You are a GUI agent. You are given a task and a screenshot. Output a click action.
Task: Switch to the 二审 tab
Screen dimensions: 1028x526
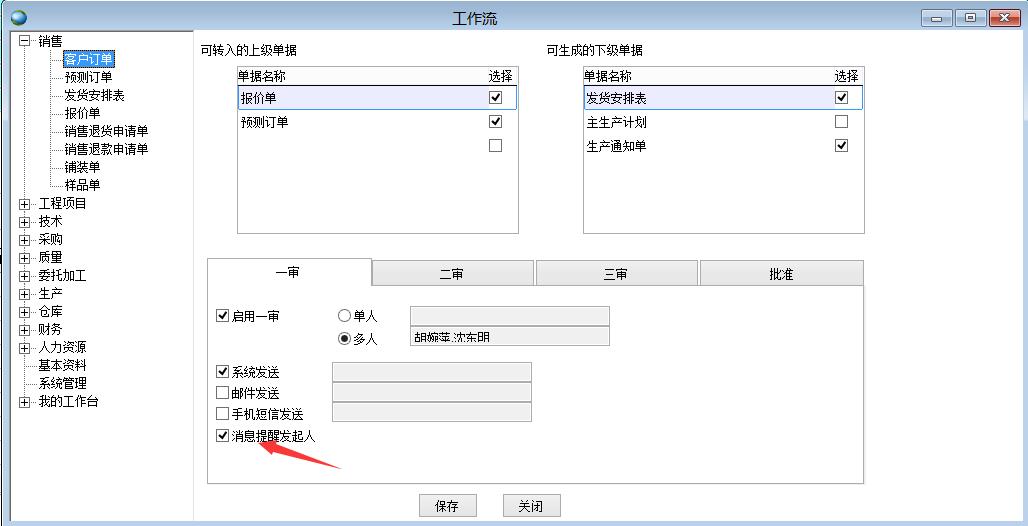[x=452, y=274]
